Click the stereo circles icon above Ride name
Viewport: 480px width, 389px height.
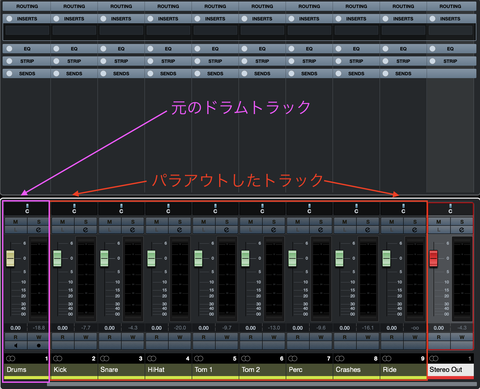(387, 358)
